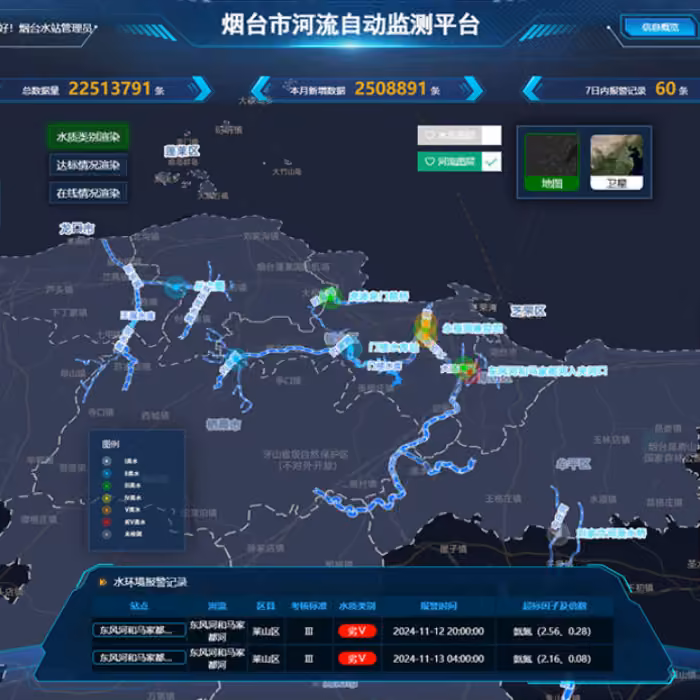Click the 劣Ⅴ类水 red legend circle
700x700 pixels.
tap(106, 521)
